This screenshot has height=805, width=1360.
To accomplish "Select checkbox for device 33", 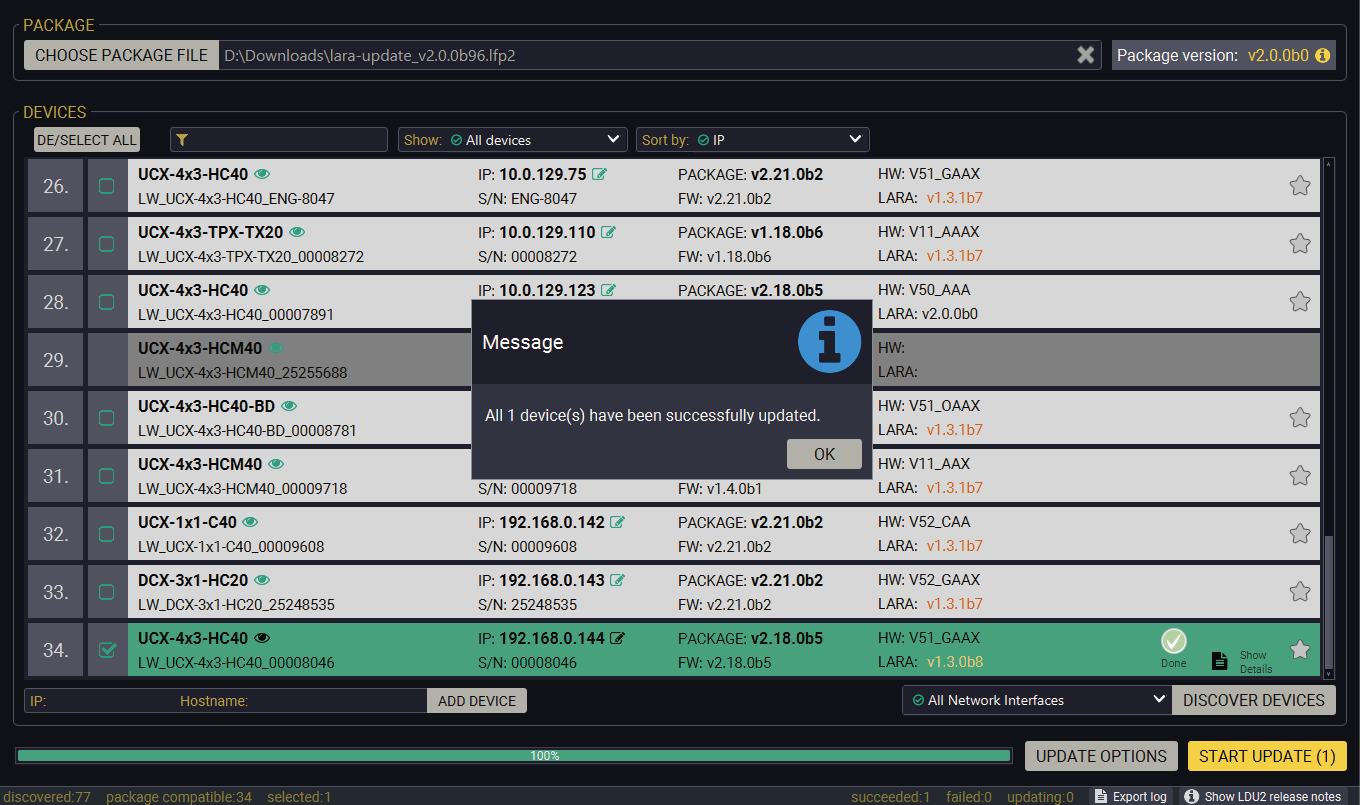I will [x=106, y=592].
